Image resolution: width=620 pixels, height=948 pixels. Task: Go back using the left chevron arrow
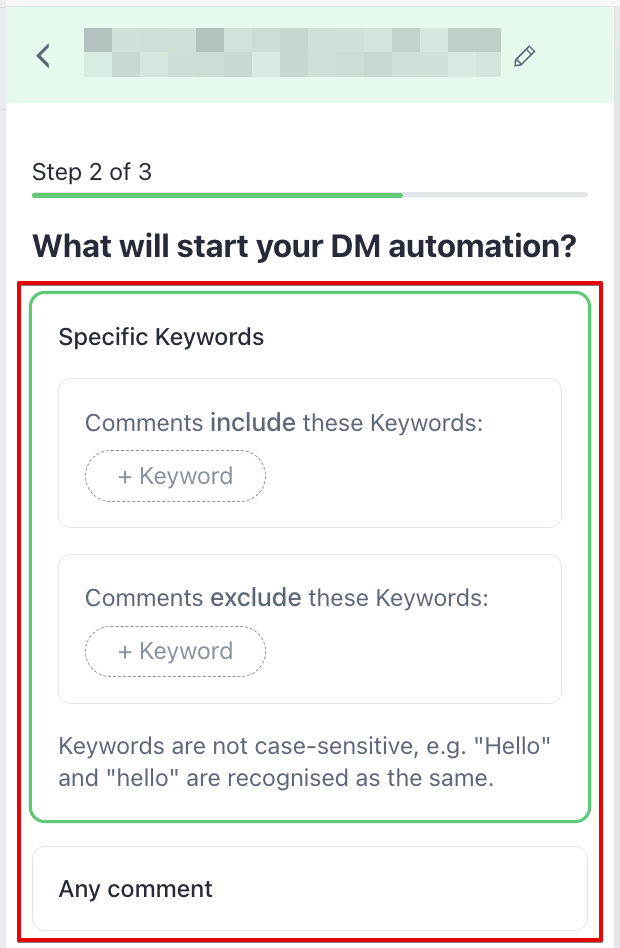[43, 56]
